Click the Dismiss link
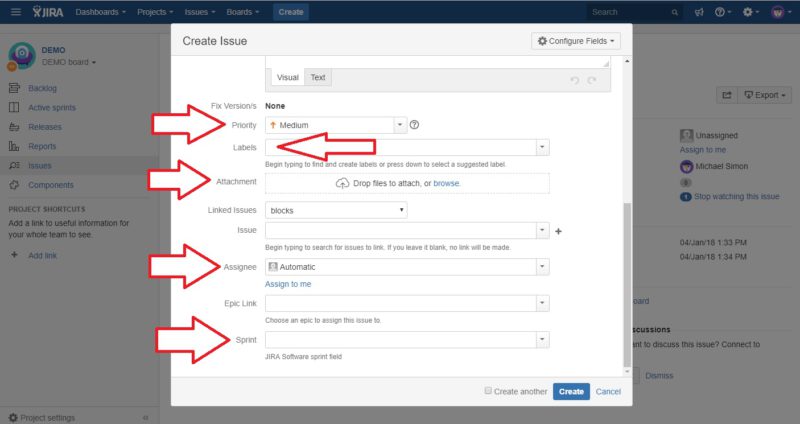 [659, 376]
